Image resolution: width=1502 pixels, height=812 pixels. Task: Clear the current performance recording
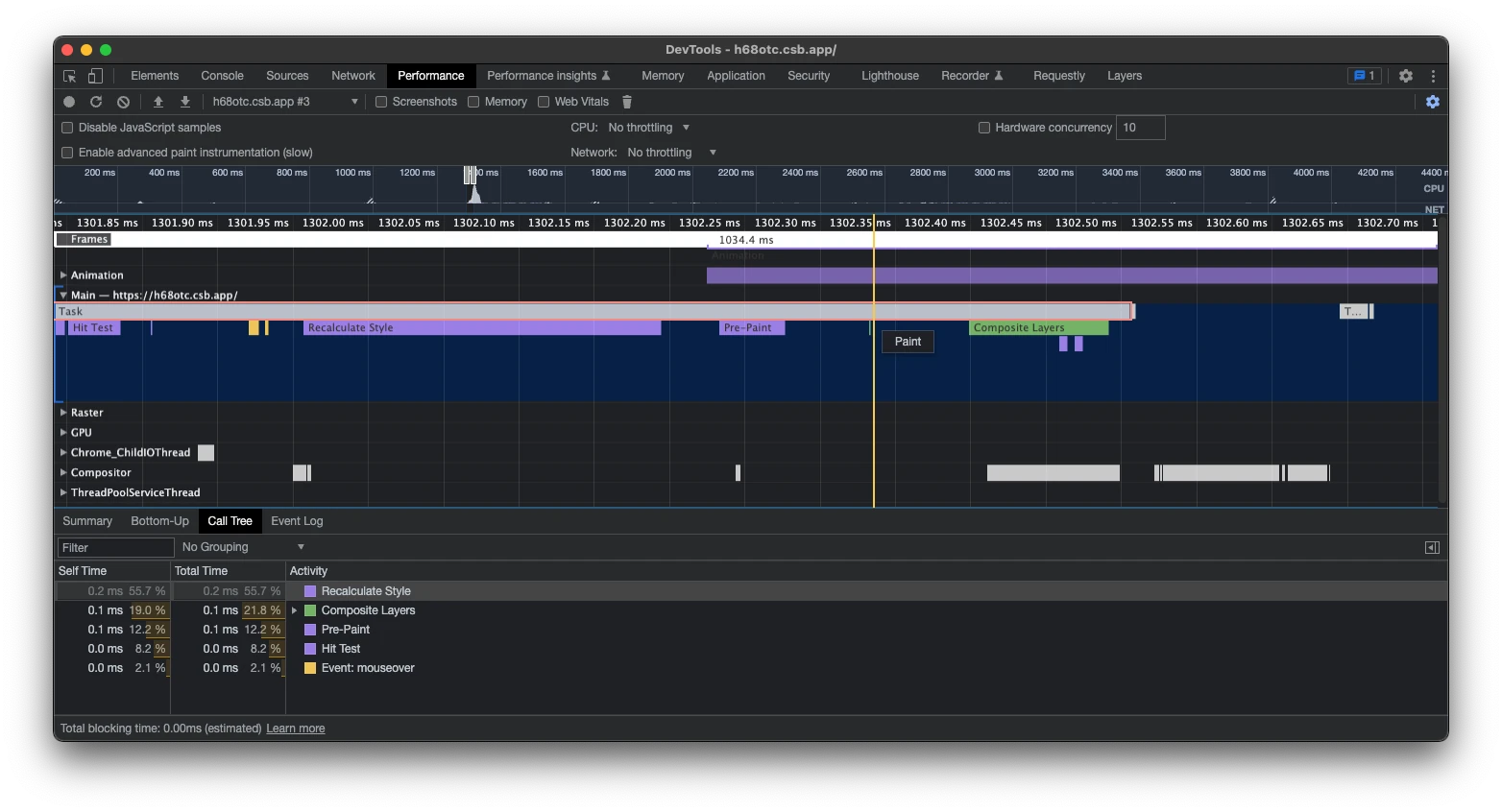pyautogui.click(x=123, y=102)
